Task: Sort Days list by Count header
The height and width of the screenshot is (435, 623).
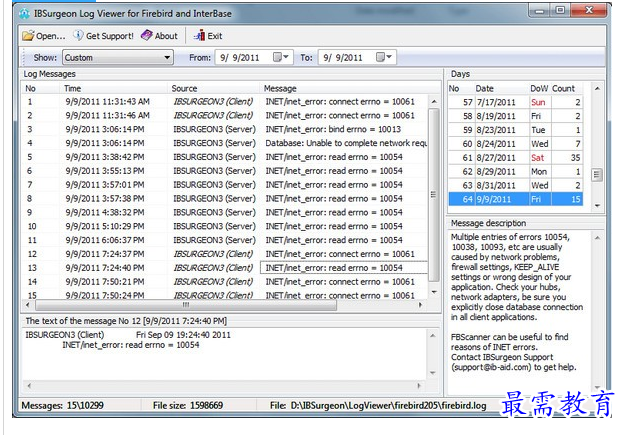Action: (x=563, y=89)
